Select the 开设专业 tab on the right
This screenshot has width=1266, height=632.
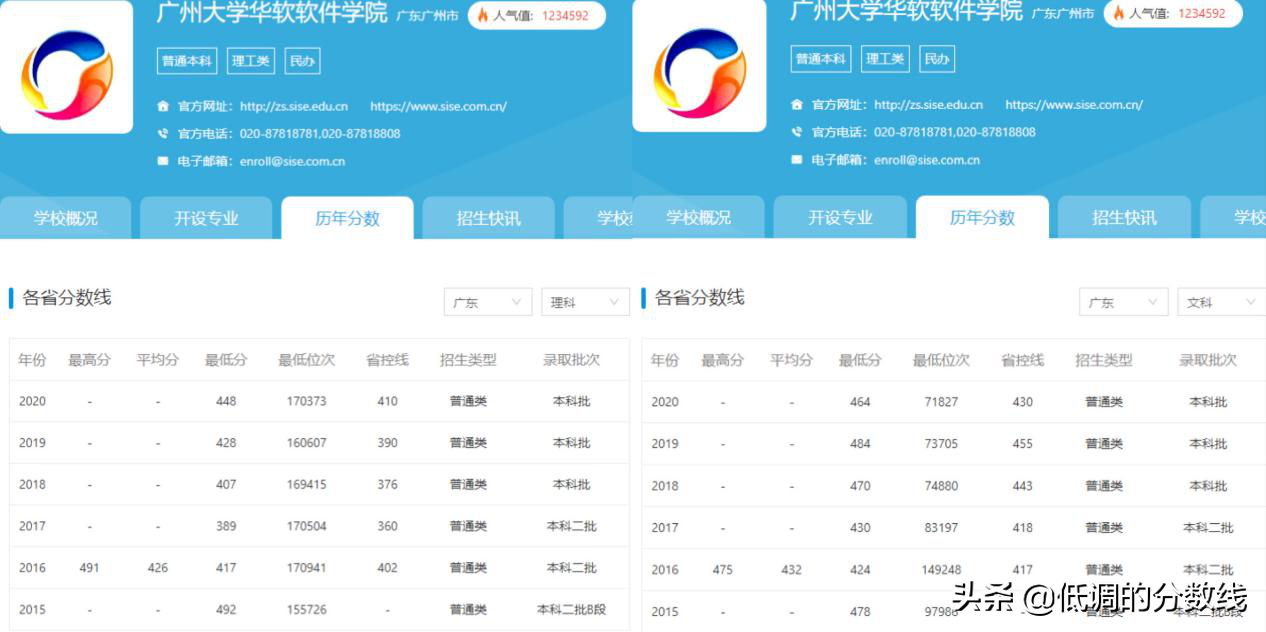tap(841, 217)
